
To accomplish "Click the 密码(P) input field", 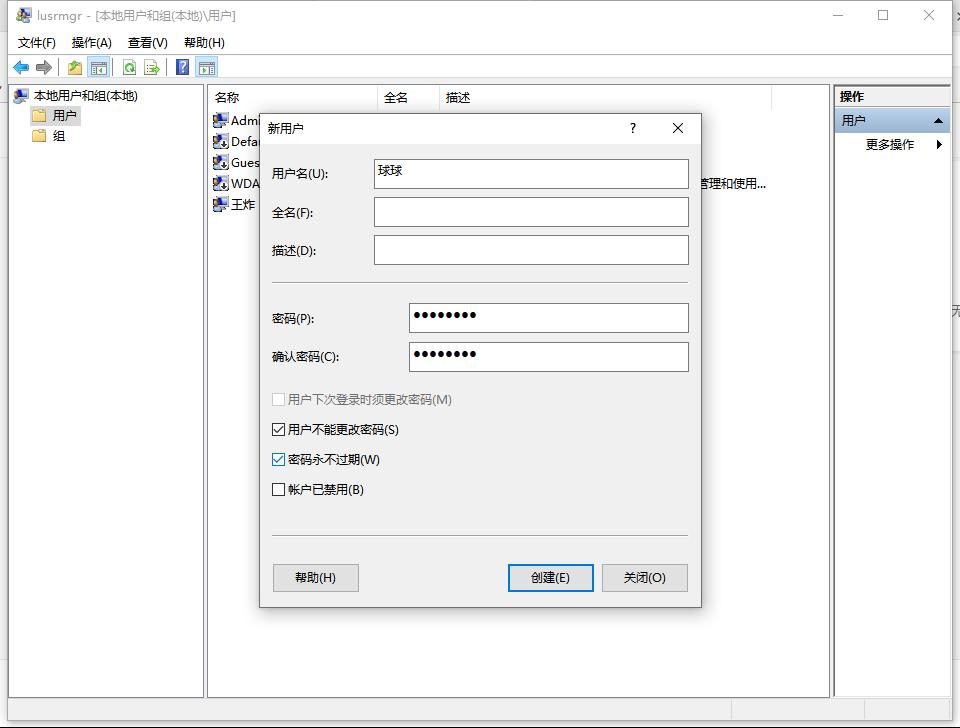I will [549, 318].
